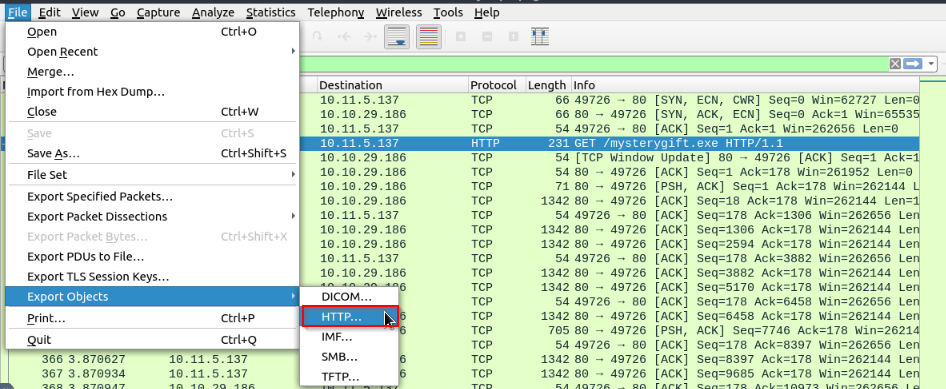Toggle auto-scroll to last packet during capture

click(397, 36)
